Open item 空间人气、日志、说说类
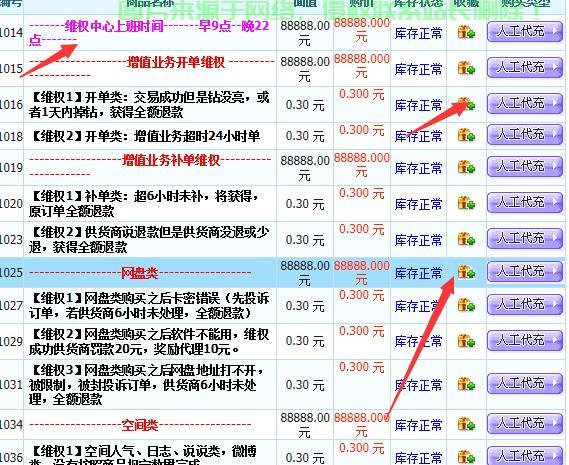Screen dimensions: 569x465 pos(143,455)
